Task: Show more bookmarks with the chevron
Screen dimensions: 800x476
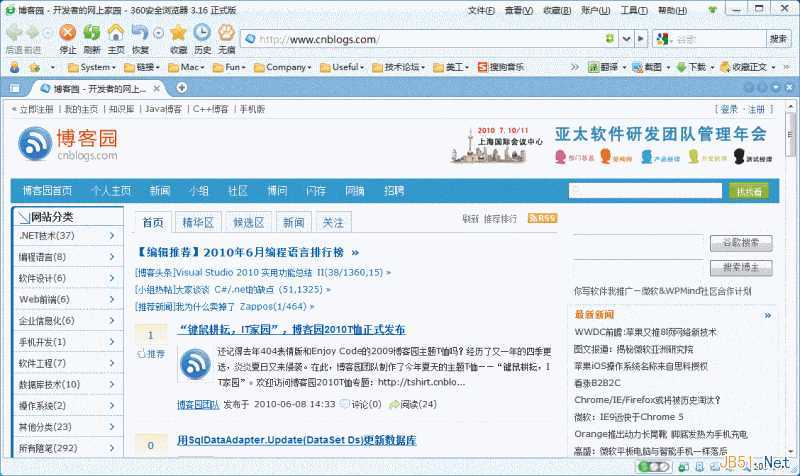Action: click(x=574, y=67)
